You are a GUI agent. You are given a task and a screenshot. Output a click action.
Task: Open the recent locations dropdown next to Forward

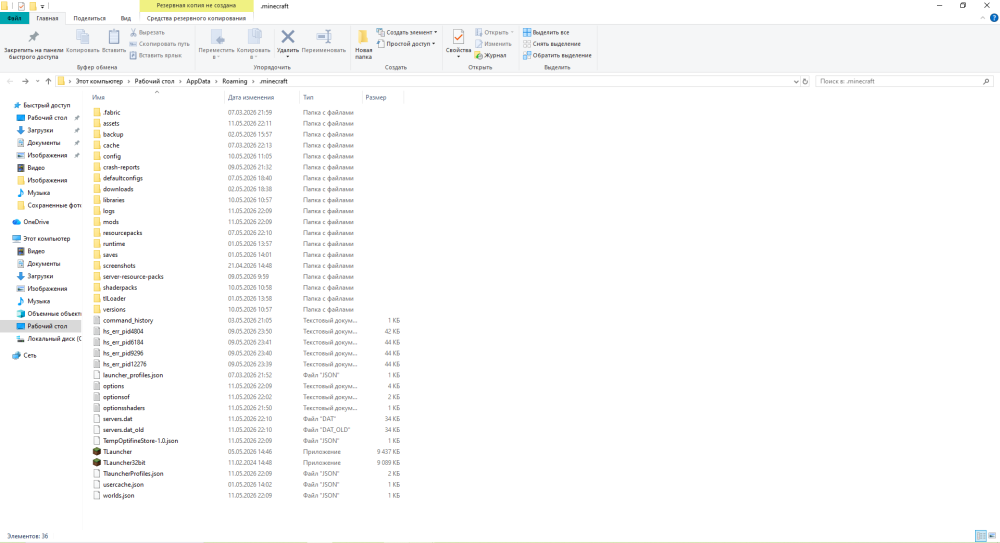tap(37, 82)
